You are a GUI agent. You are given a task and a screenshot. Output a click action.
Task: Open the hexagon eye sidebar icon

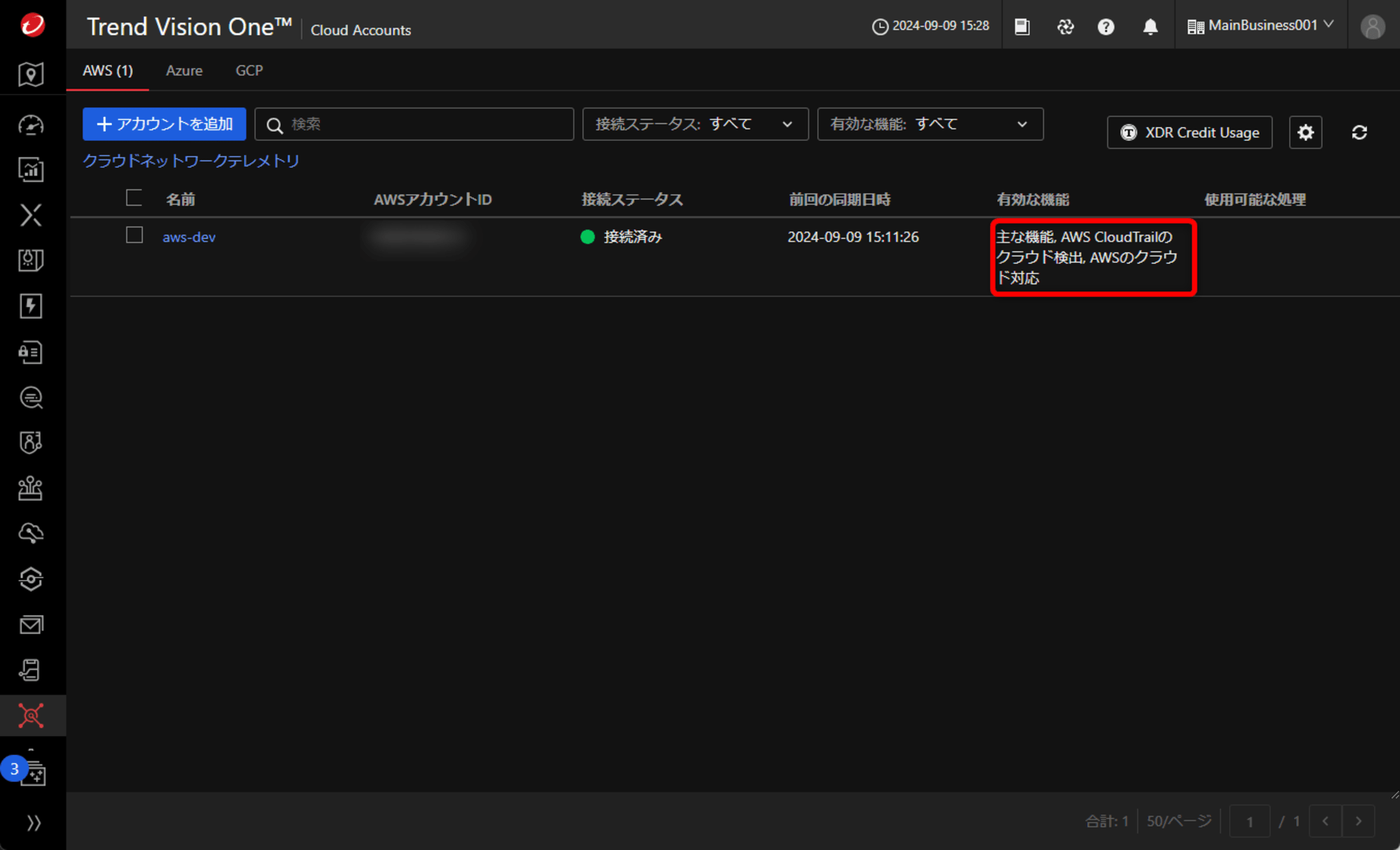[x=31, y=579]
